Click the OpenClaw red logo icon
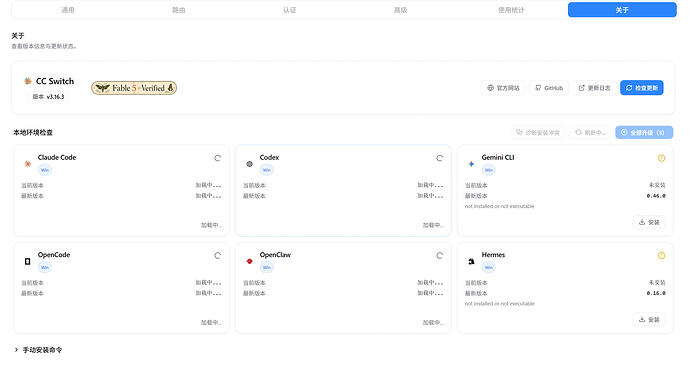690x367 pixels. coord(250,261)
